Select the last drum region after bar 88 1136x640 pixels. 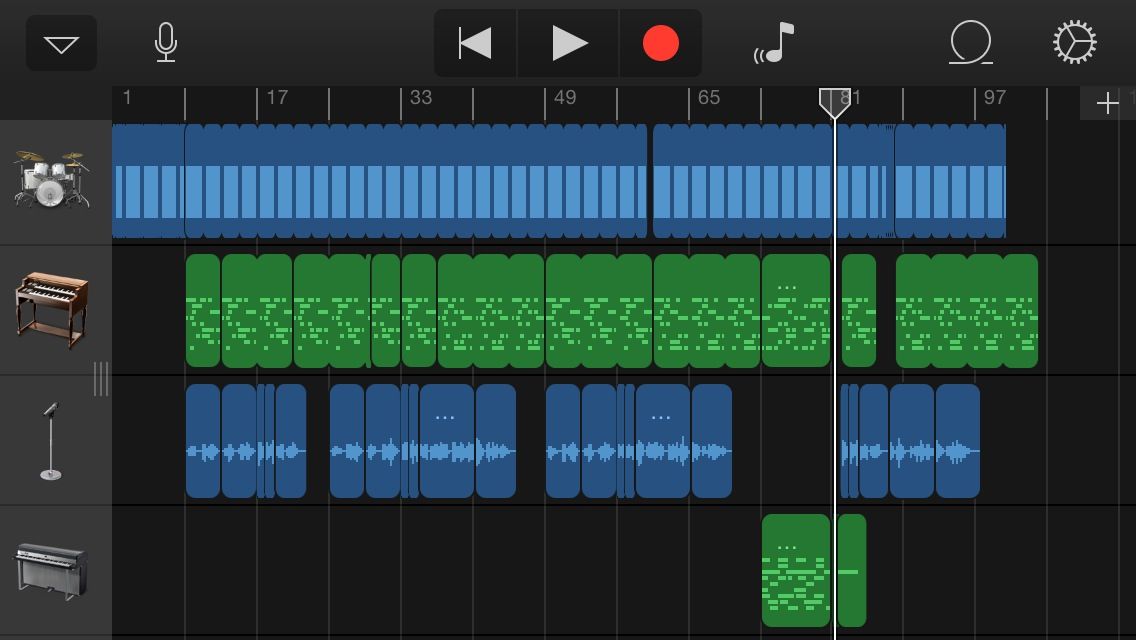(950, 181)
